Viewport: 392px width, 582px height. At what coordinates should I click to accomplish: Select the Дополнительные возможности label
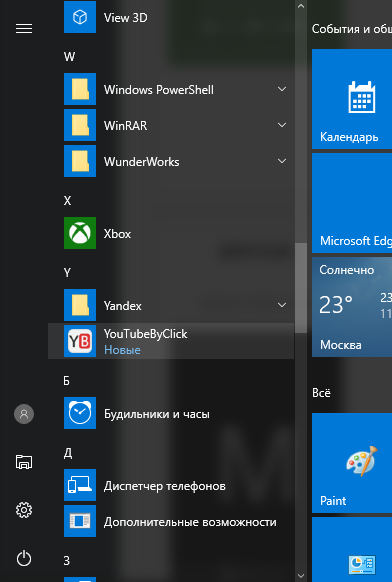point(190,522)
